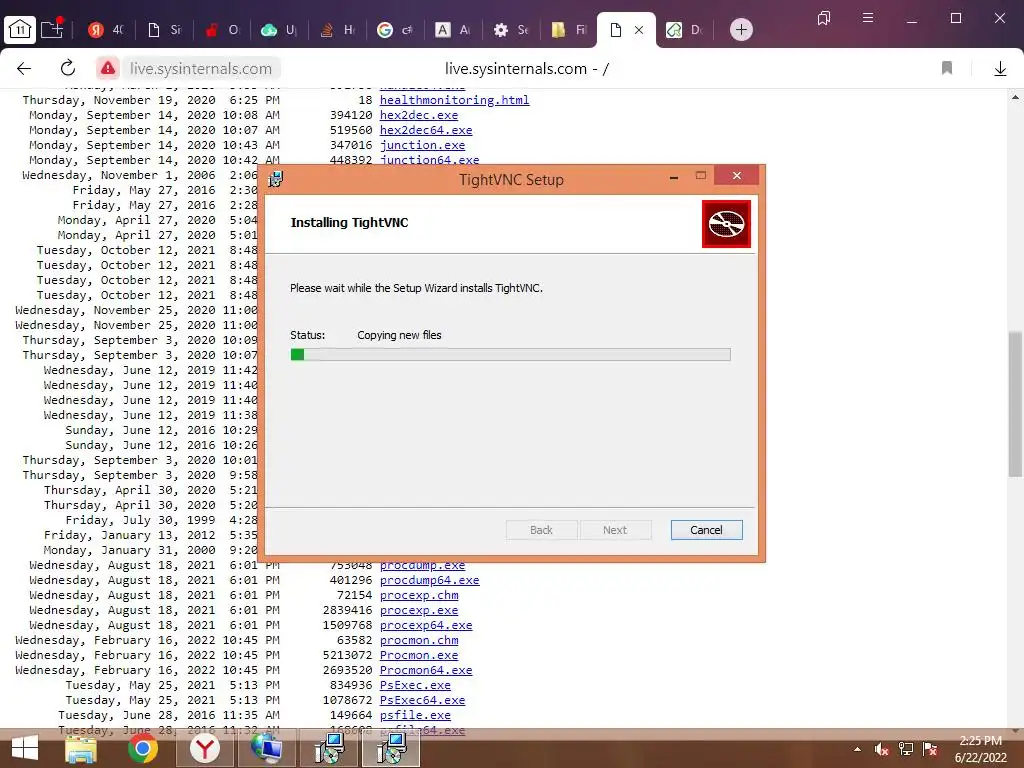Switch to the cloud upload tab labeled U
The width and height of the screenshot is (1024, 768).
point(280,29)
